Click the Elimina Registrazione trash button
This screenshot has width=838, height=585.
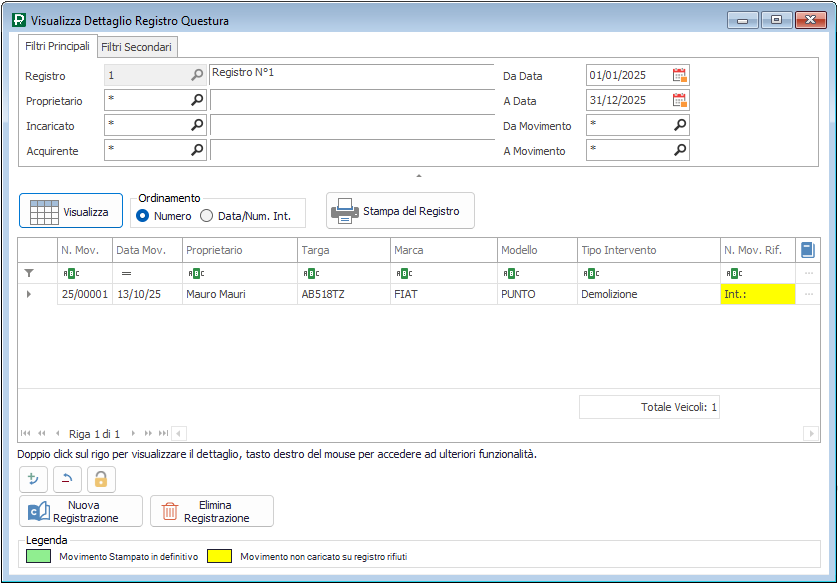point(211,511)
